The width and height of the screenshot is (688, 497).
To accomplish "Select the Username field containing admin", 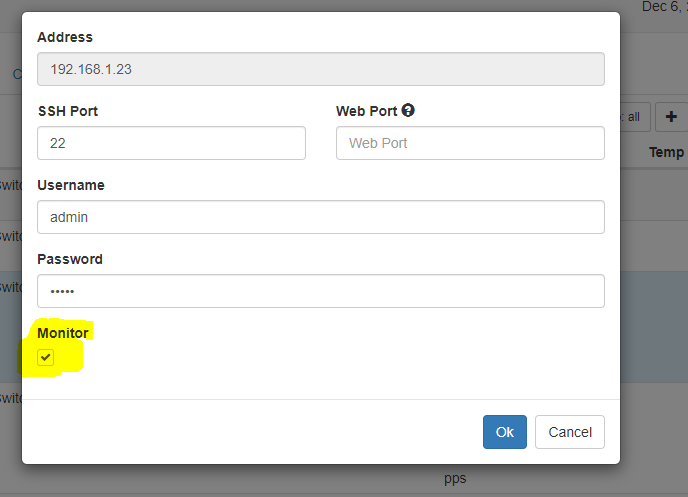I will 320,217.
